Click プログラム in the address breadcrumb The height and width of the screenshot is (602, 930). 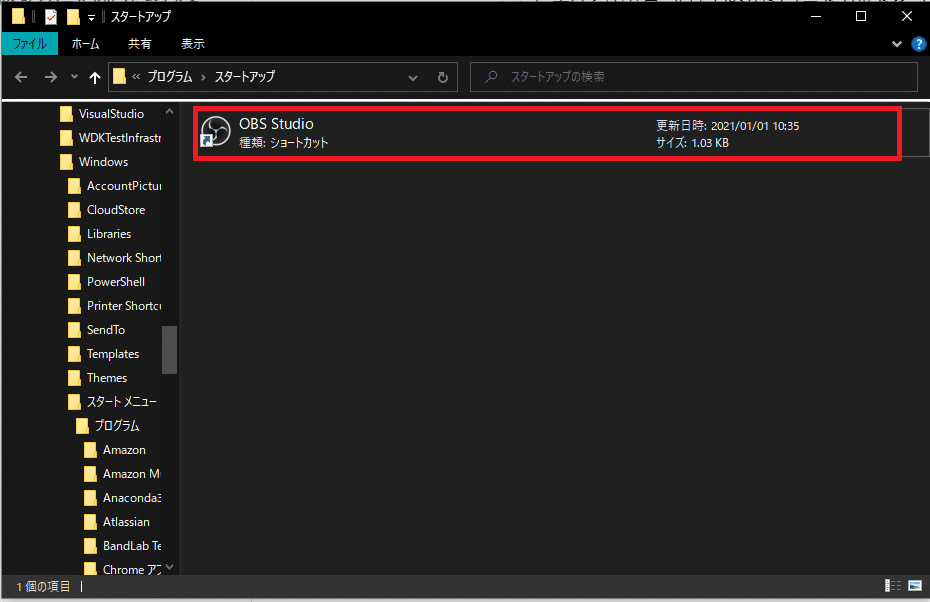(x=170, y=77)
